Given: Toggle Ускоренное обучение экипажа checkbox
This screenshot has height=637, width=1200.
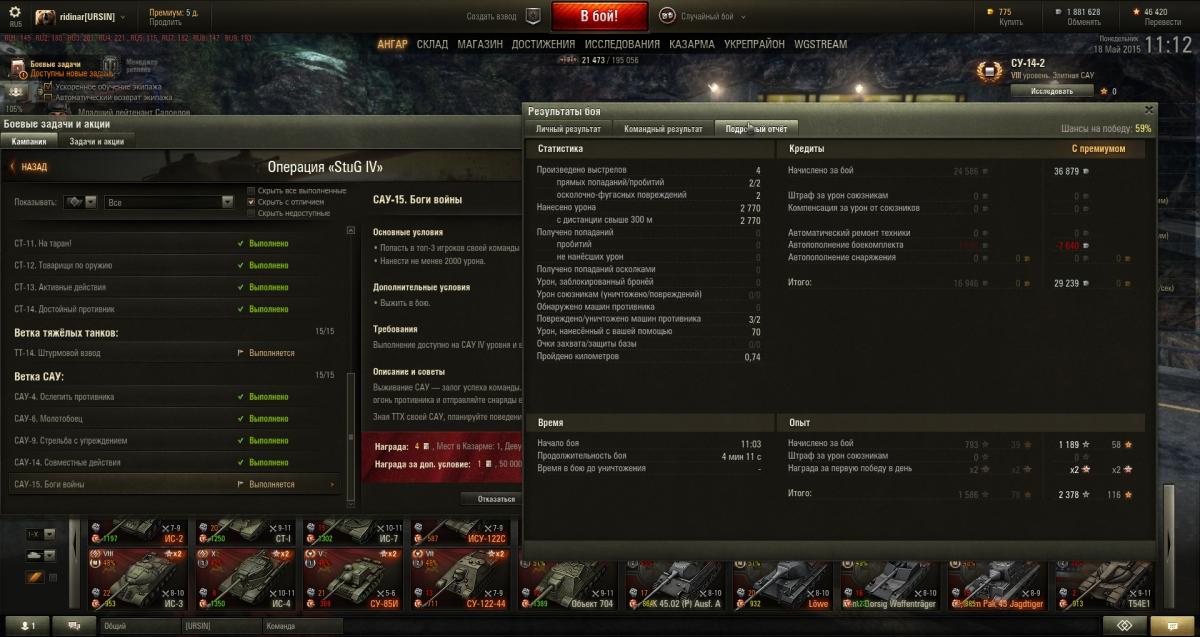Looking at the screenshot, I should point(47,88).
